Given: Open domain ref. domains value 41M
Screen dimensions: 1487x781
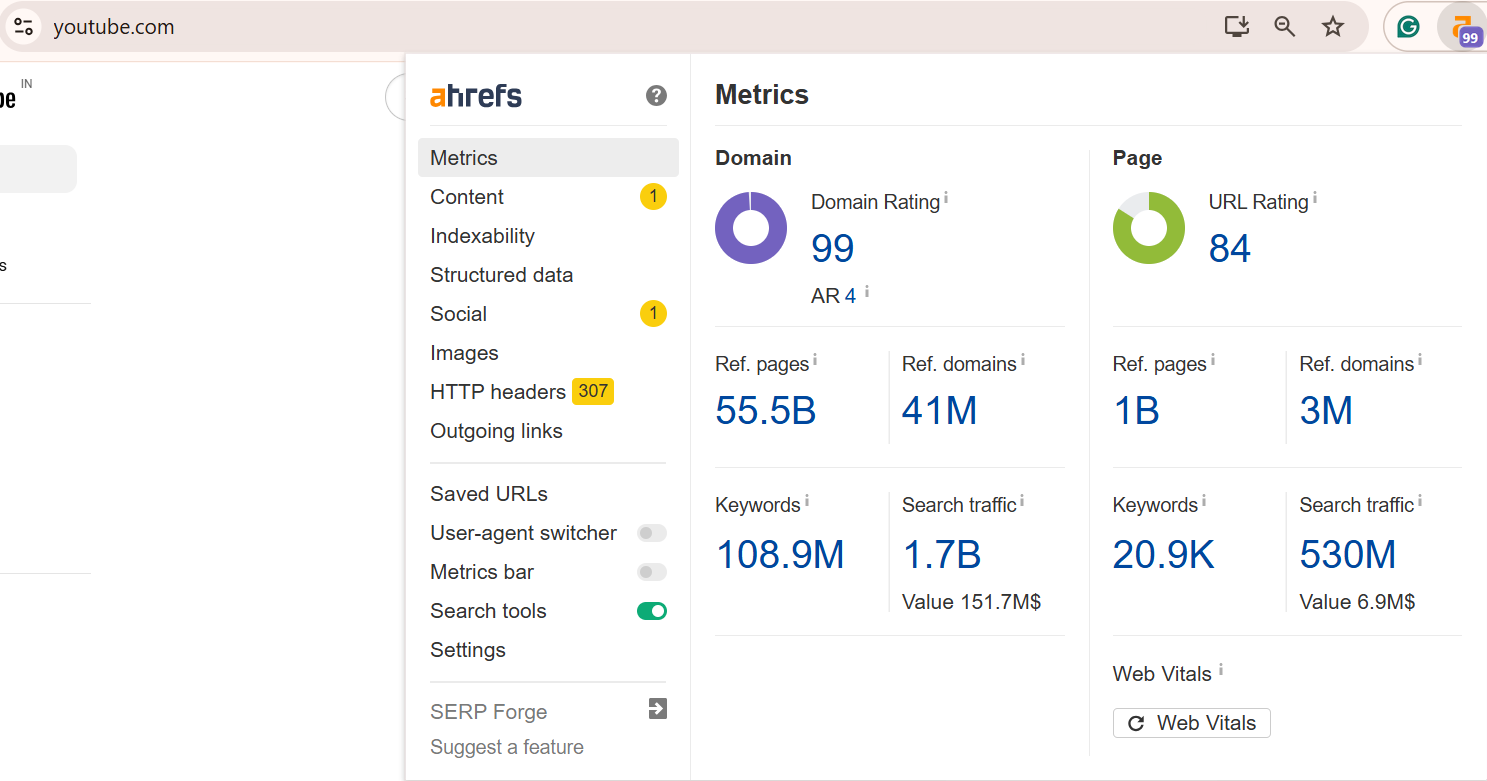Looking at the screenshot, I should (x=939, y=411).
